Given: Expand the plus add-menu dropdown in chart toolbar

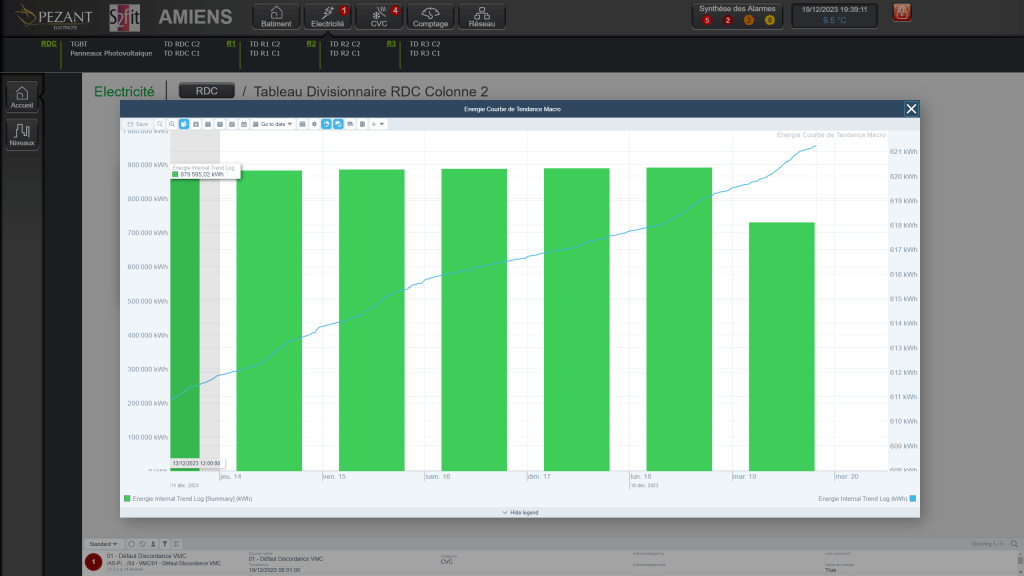Looking at the screenshot, I should 378,124.
